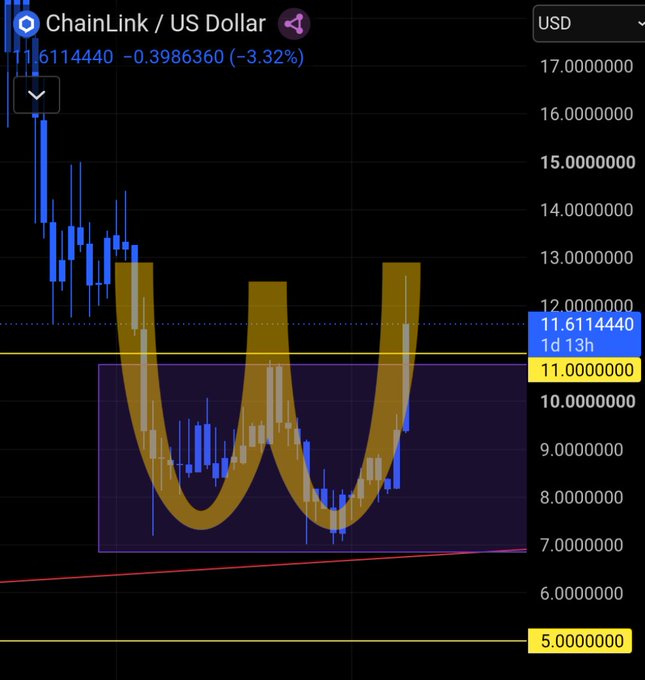Click the 5.0000000 yellow price label
Screen dimensions: 645x680
coord(580,641)
